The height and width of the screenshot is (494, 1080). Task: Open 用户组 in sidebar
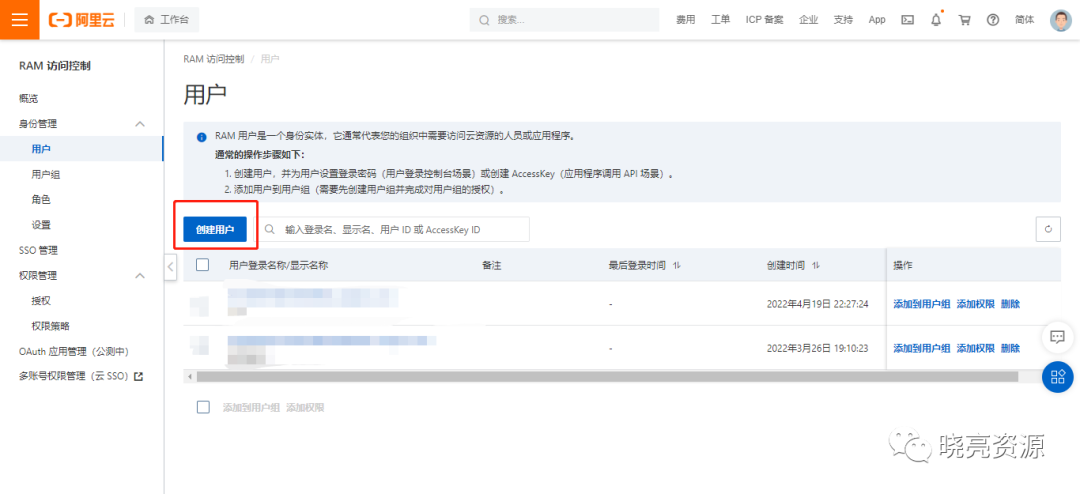(46, 174)
